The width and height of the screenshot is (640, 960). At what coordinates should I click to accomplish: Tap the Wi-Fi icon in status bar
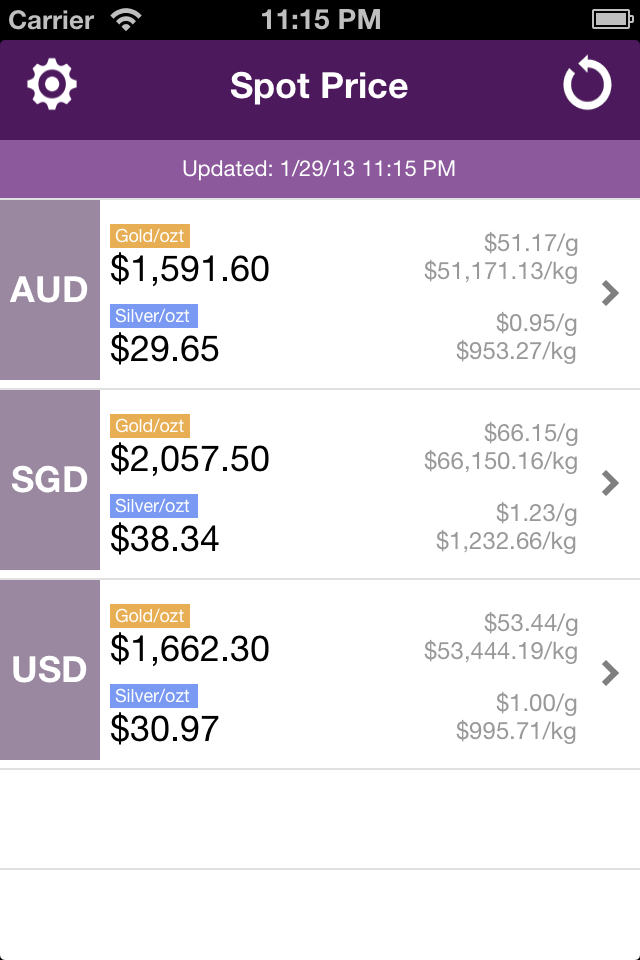tap(127, 19)
